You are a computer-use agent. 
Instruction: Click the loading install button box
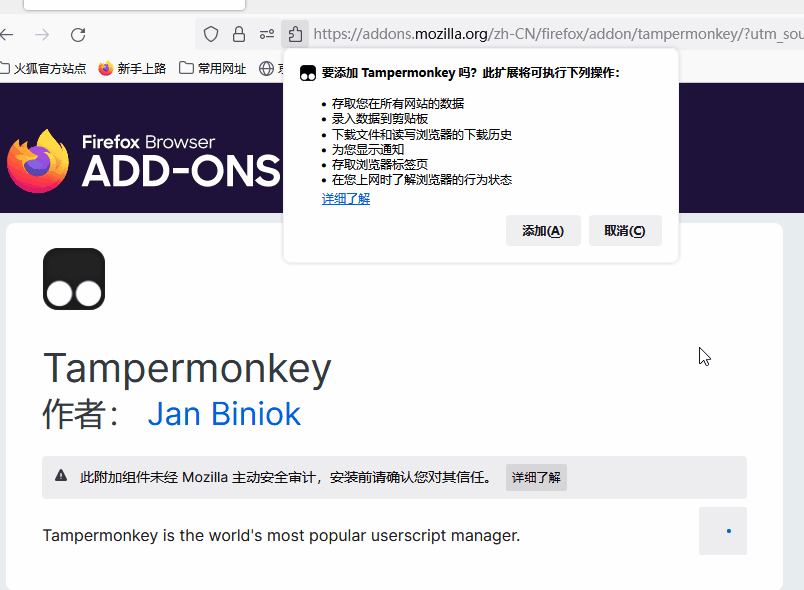tap(723, 531)
